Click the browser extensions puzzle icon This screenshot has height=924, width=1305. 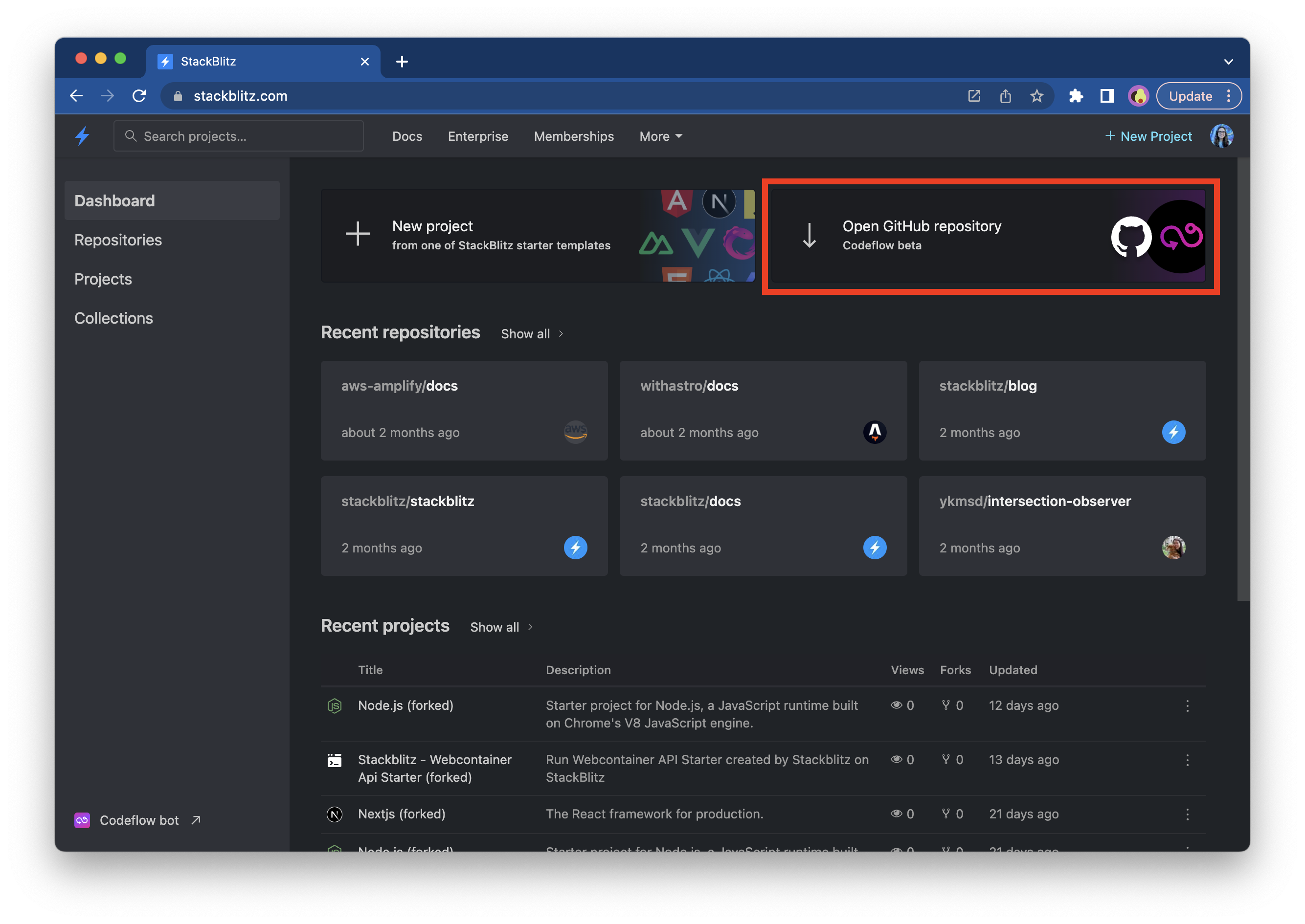1077,96
